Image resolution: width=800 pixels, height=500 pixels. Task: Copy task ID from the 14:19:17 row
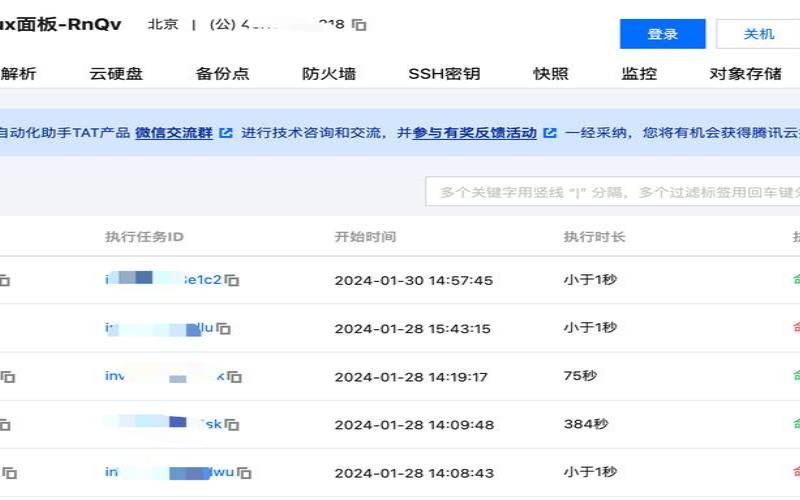click(x=234, y=377)
